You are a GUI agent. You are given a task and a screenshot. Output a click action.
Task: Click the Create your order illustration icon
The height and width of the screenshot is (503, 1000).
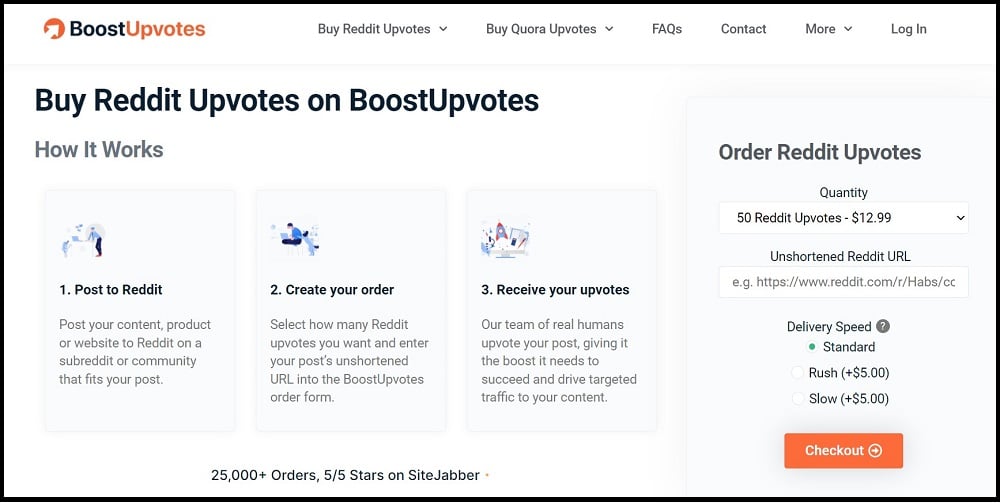pos(294,239)
